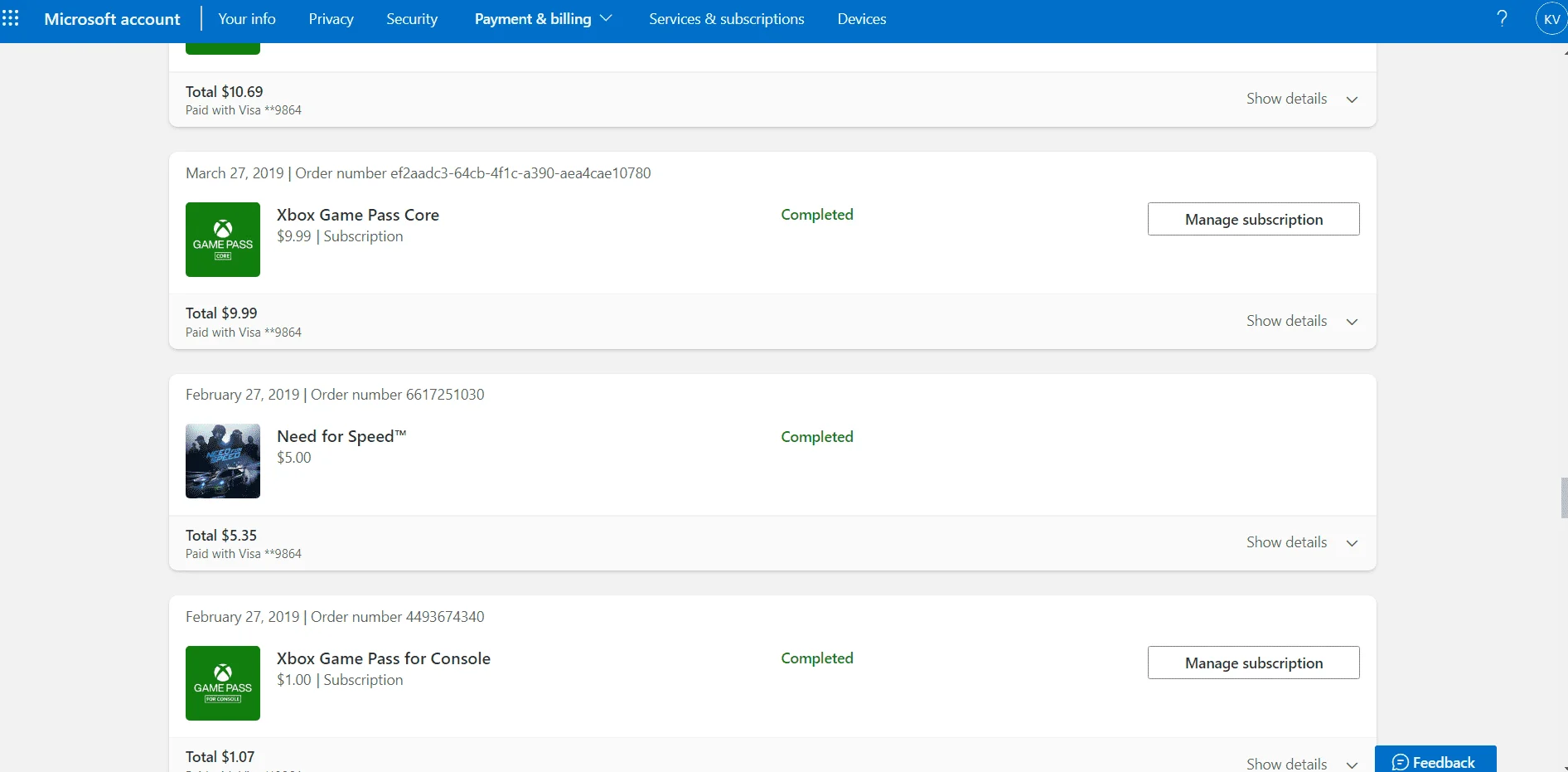Expand the Payment & billing menu

(543, 18)
